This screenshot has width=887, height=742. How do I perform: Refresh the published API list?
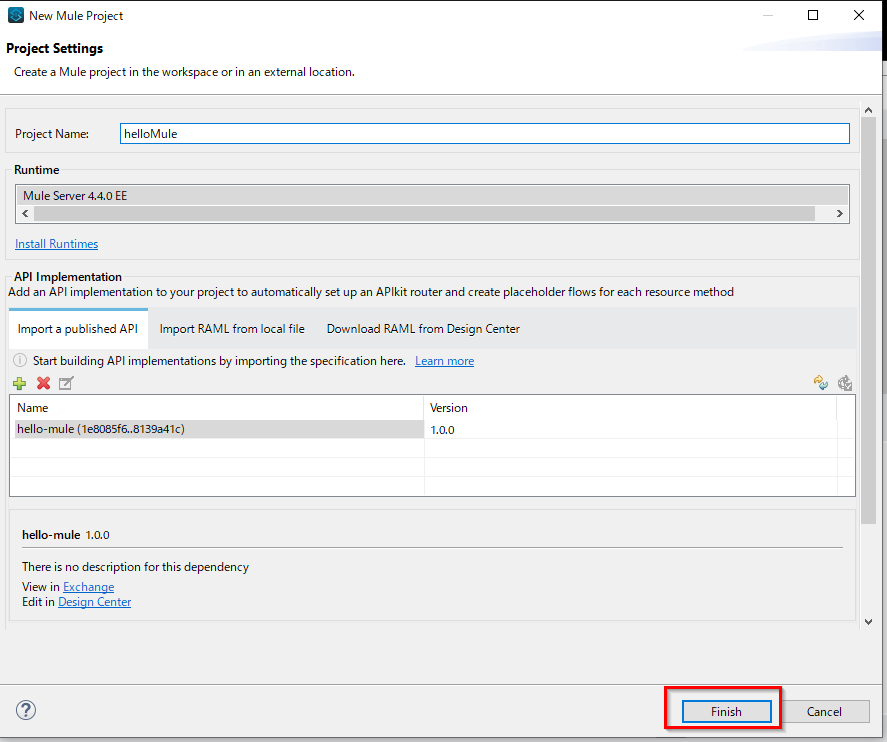(x=820, y=383)
